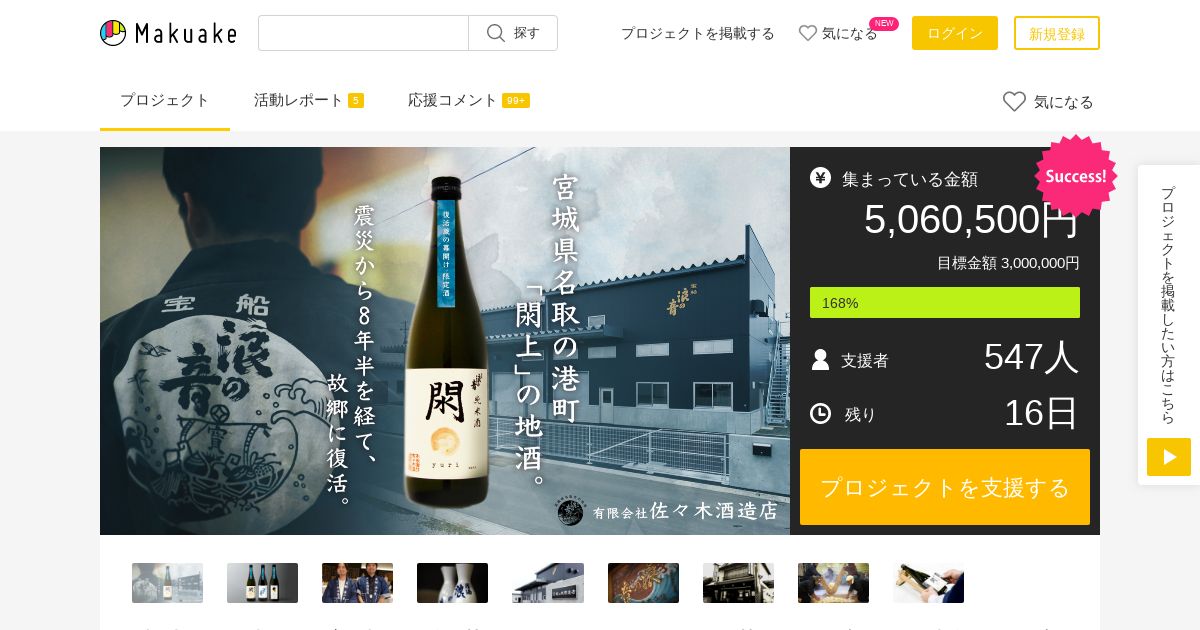The image size is (1200, 630).
Task: Click the main project banner image
Action: [445, 341]
